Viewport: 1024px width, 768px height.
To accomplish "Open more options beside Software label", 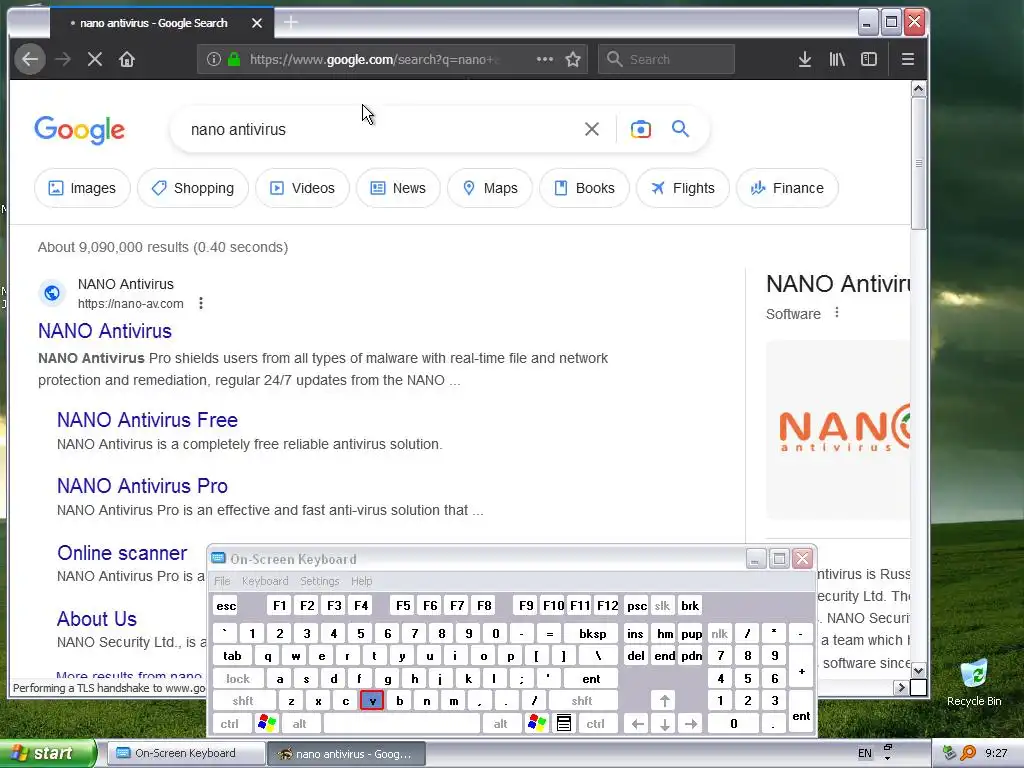I will [837, 313].
